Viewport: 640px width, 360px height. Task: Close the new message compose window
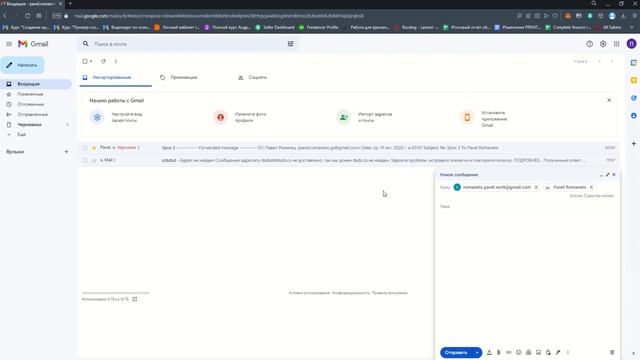tap(614, 175)
